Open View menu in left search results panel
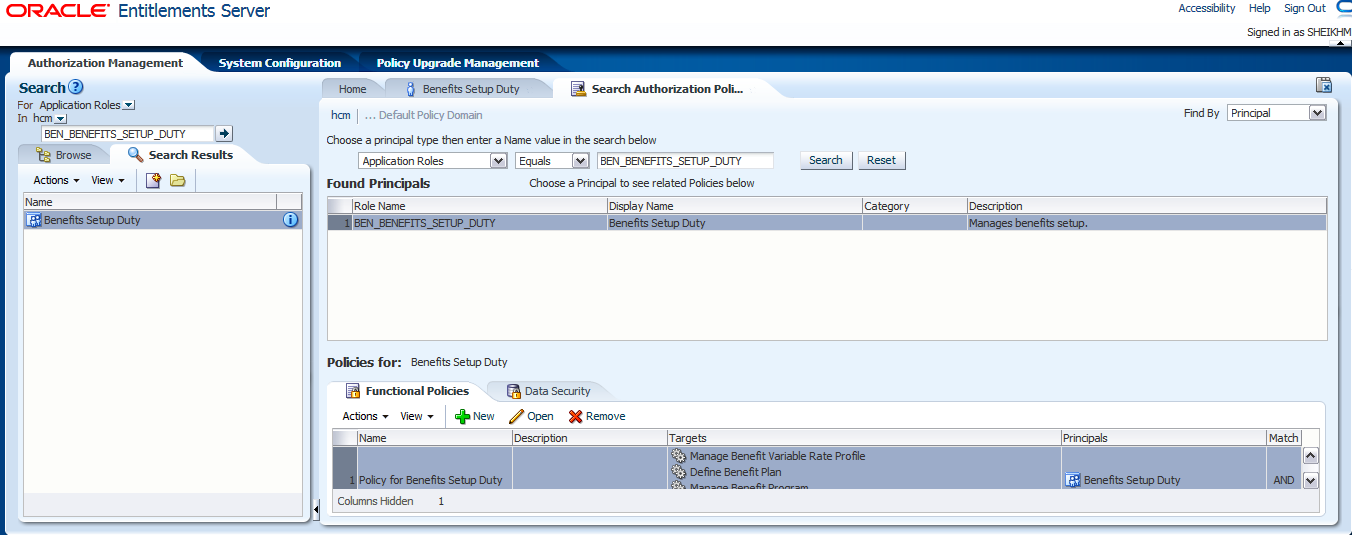Screen dimensions: 1361x535 click(108, 180)
